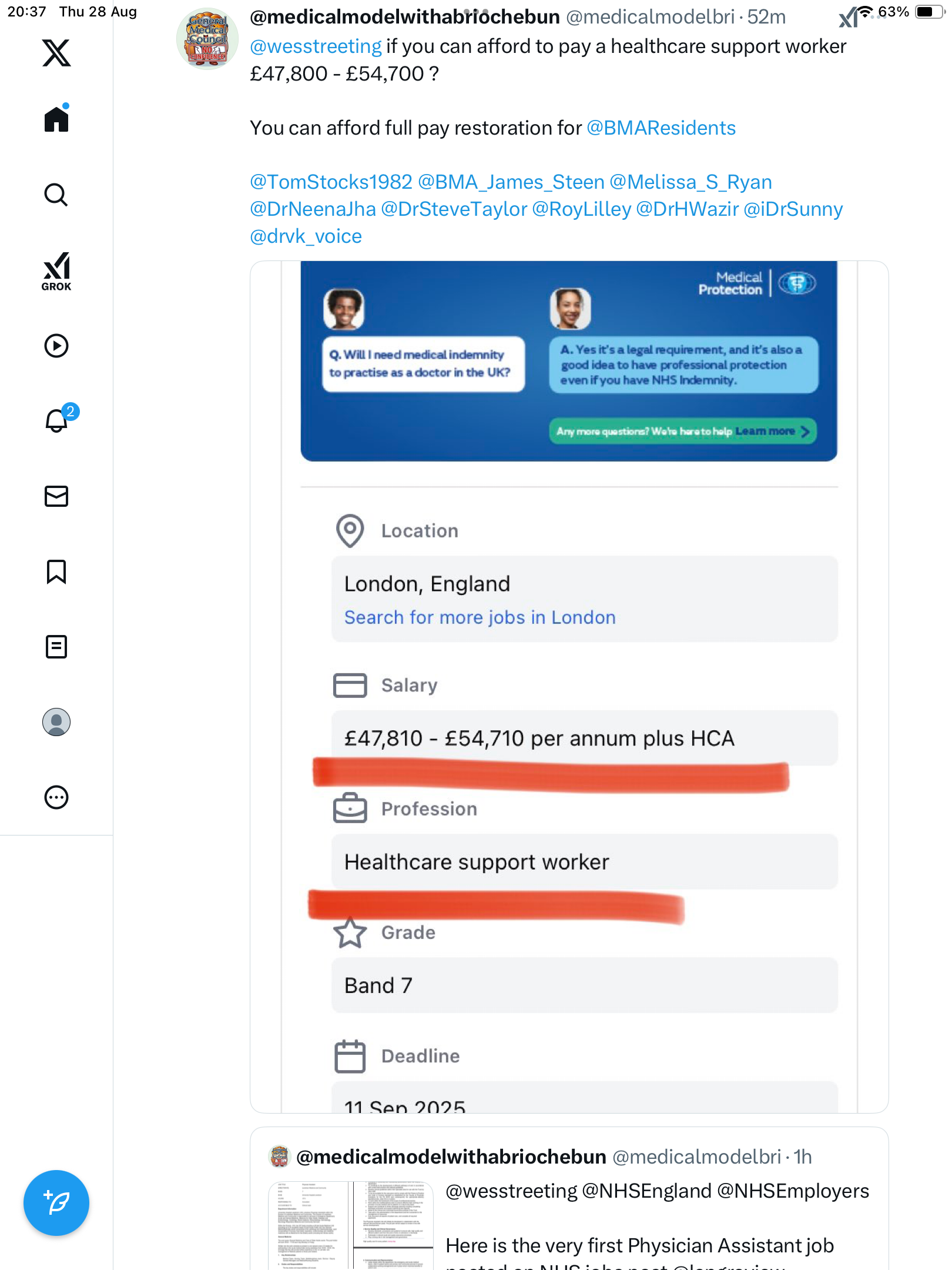Image resolution: width=952 pixels, height=1270 pixels.
Task: Tap the compose new post button
Action: coord(56,1203)
